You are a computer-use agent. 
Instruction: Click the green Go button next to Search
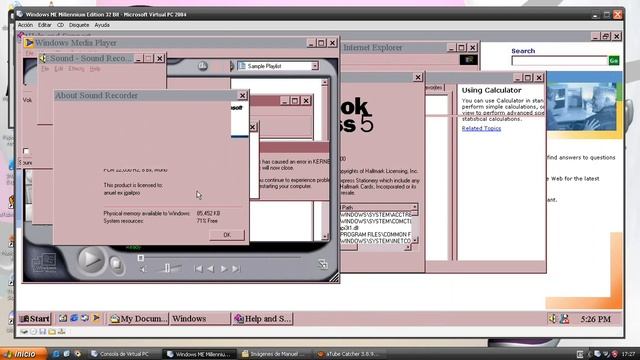(x=614, y=60)
